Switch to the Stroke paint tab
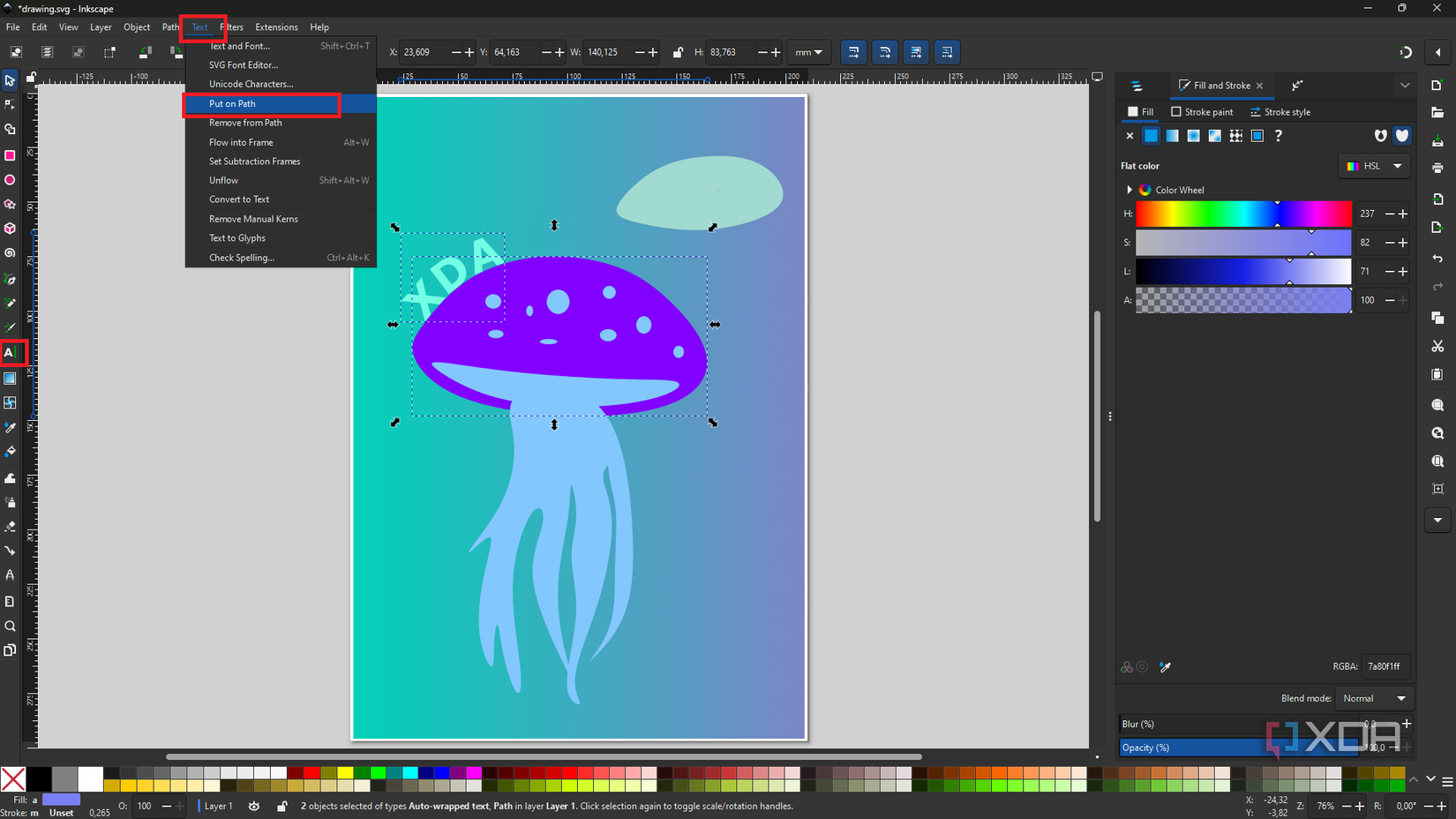1456x819 pixels. pyautogui.click(x=1202, y=111)
